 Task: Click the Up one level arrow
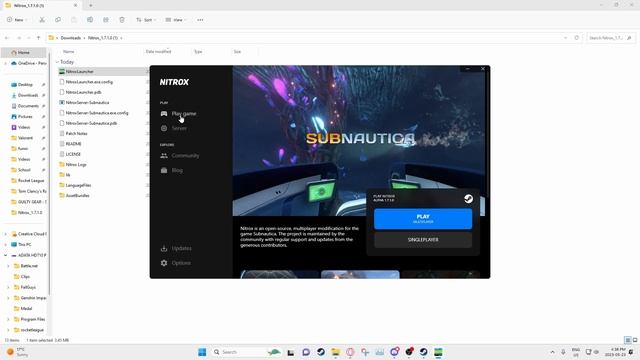38,38
